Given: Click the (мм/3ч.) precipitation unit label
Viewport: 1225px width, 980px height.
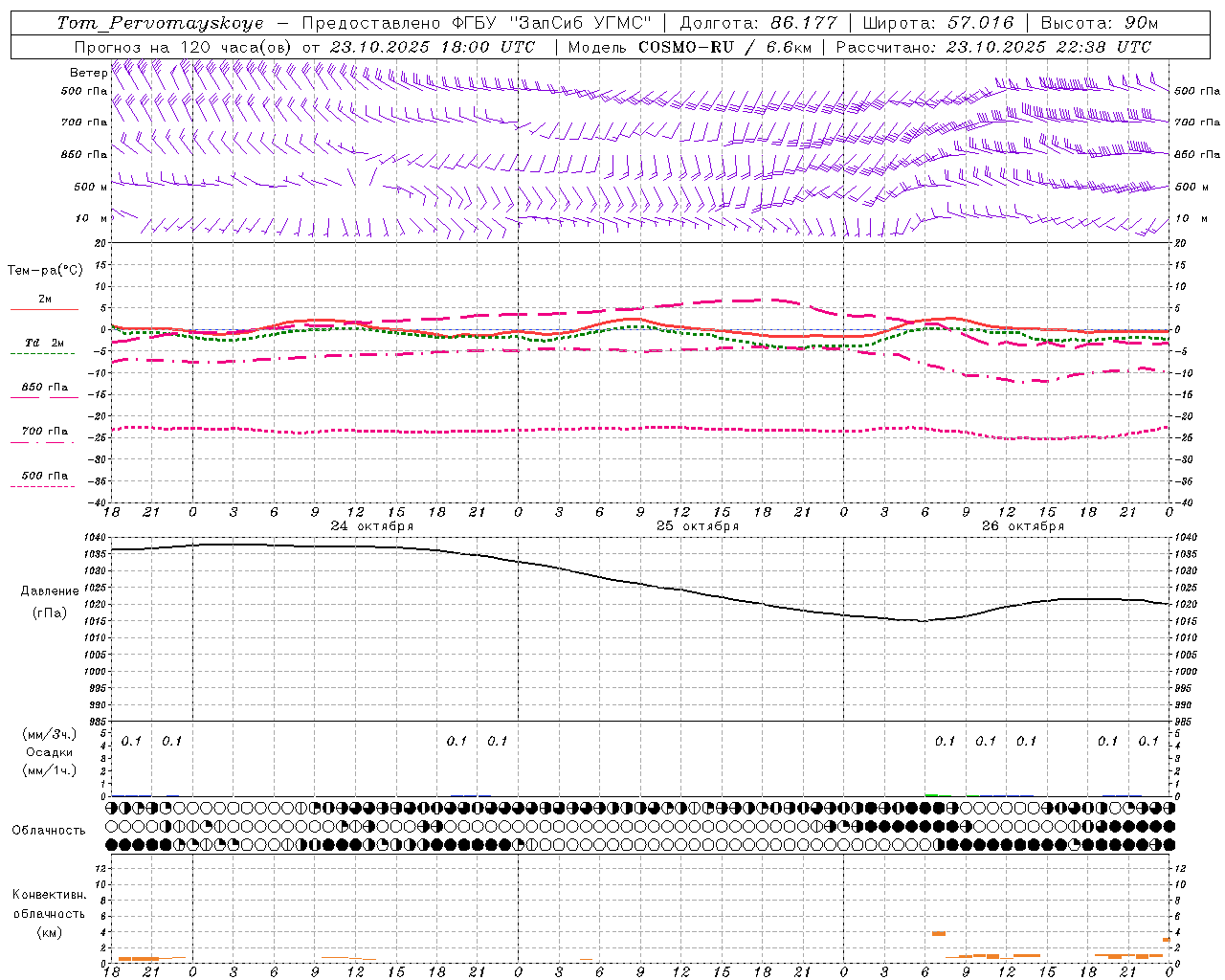Looking at the screenshot, I should tap(49, 734).
